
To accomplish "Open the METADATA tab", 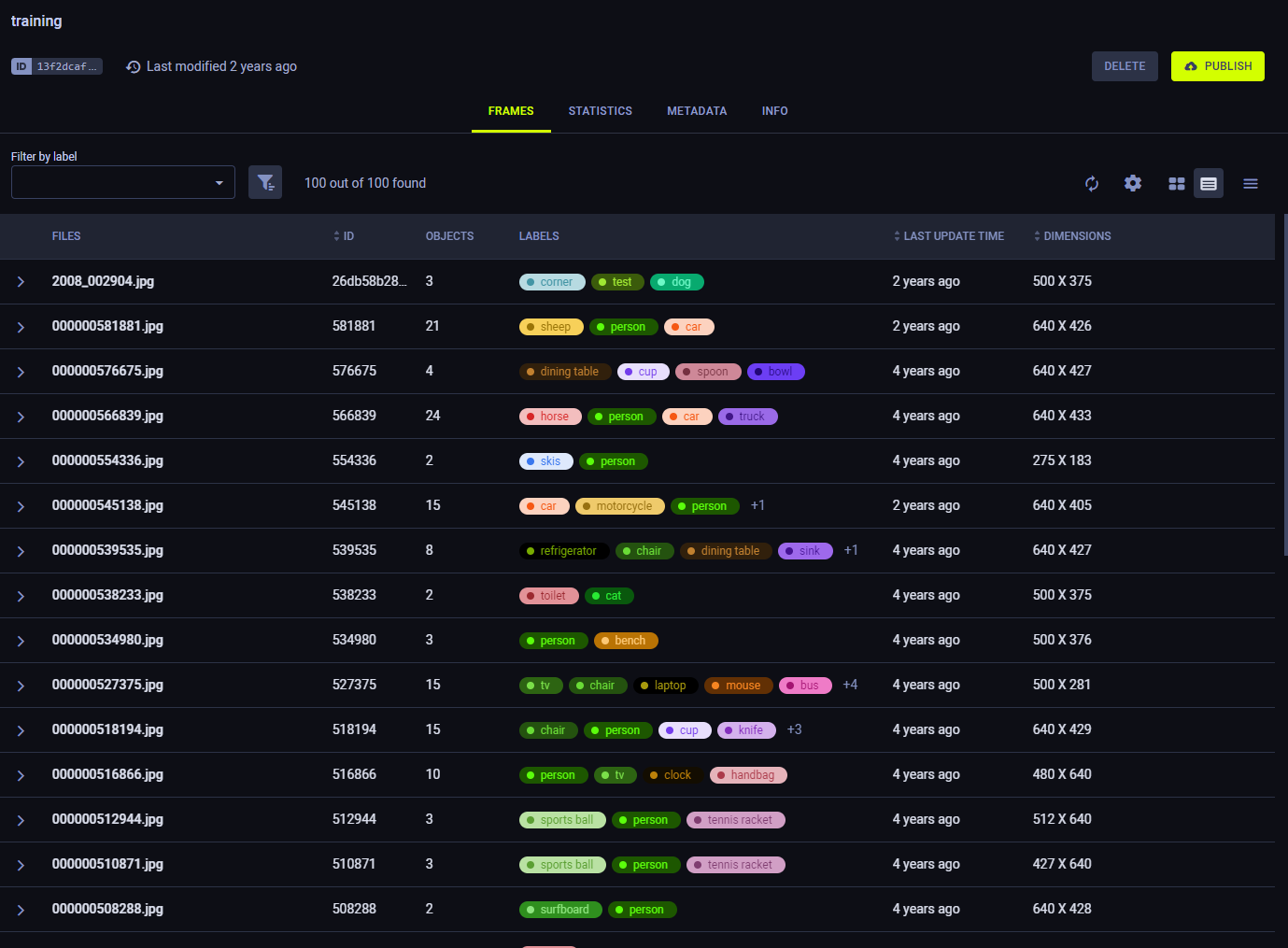I will tap(697, 110).
